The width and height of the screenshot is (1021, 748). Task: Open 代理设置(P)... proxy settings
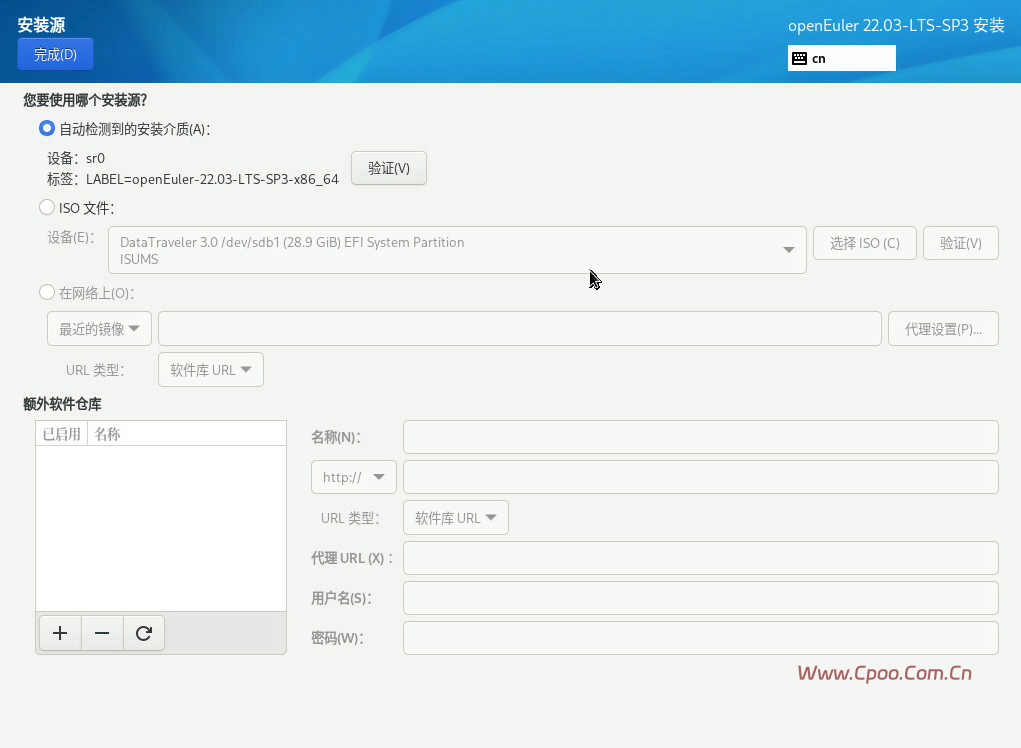click(x=943, y=329)
